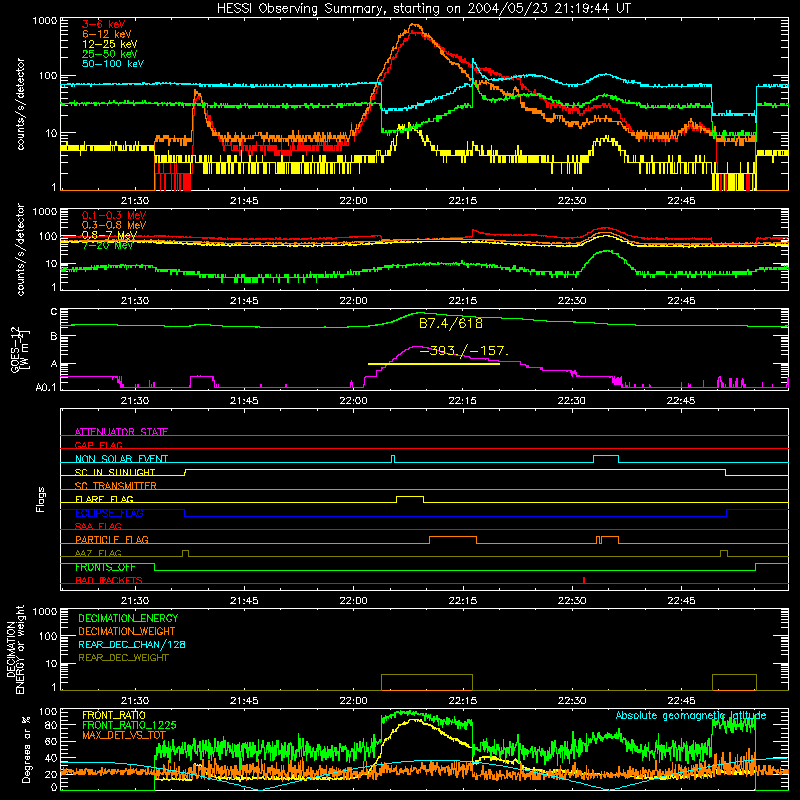Click the blue ECLIPSE_FLAG label
This screenshot has width=800, height=800.
(109, 513)
